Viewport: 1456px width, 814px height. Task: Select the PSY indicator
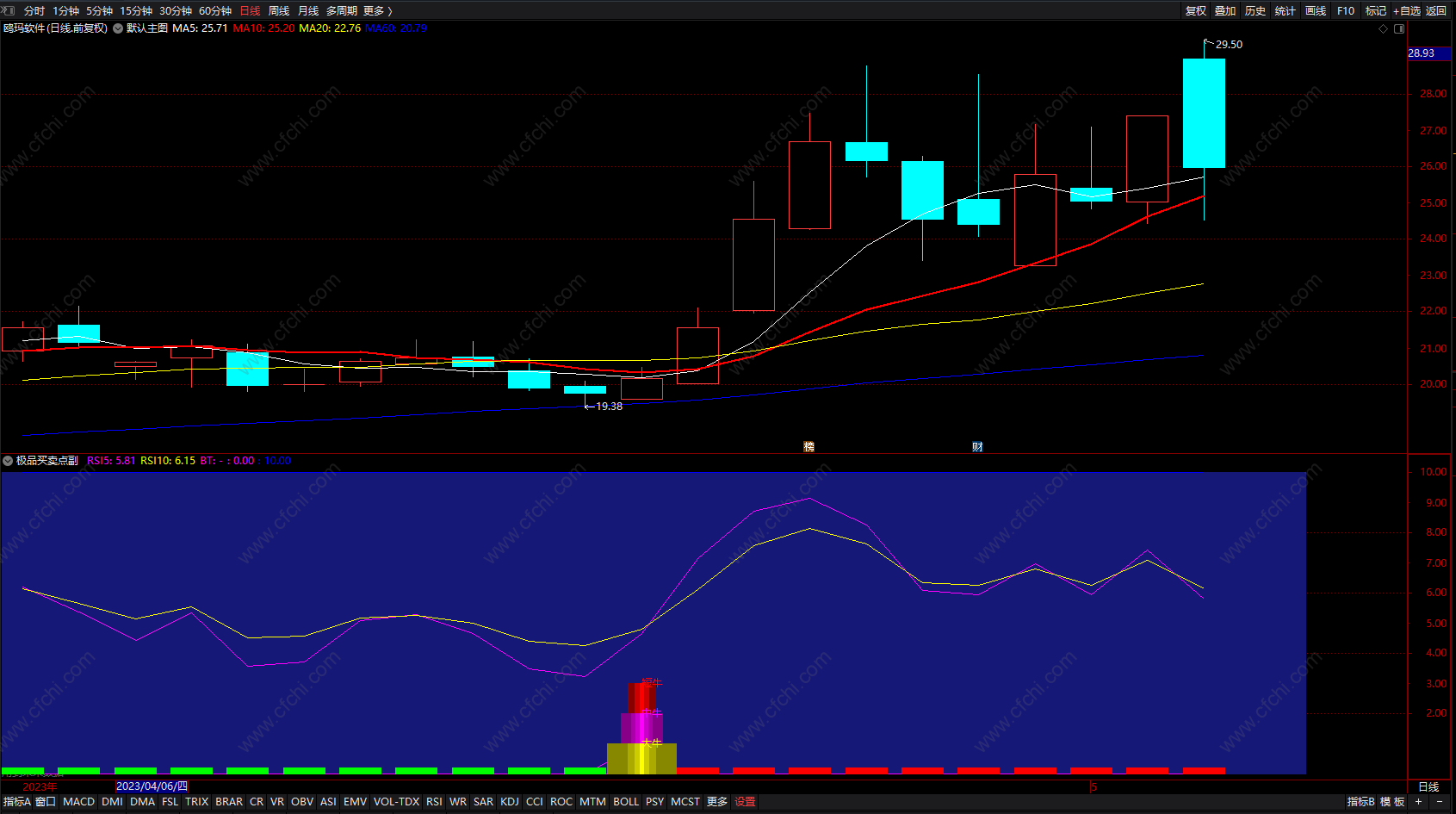tap(655, 802)
